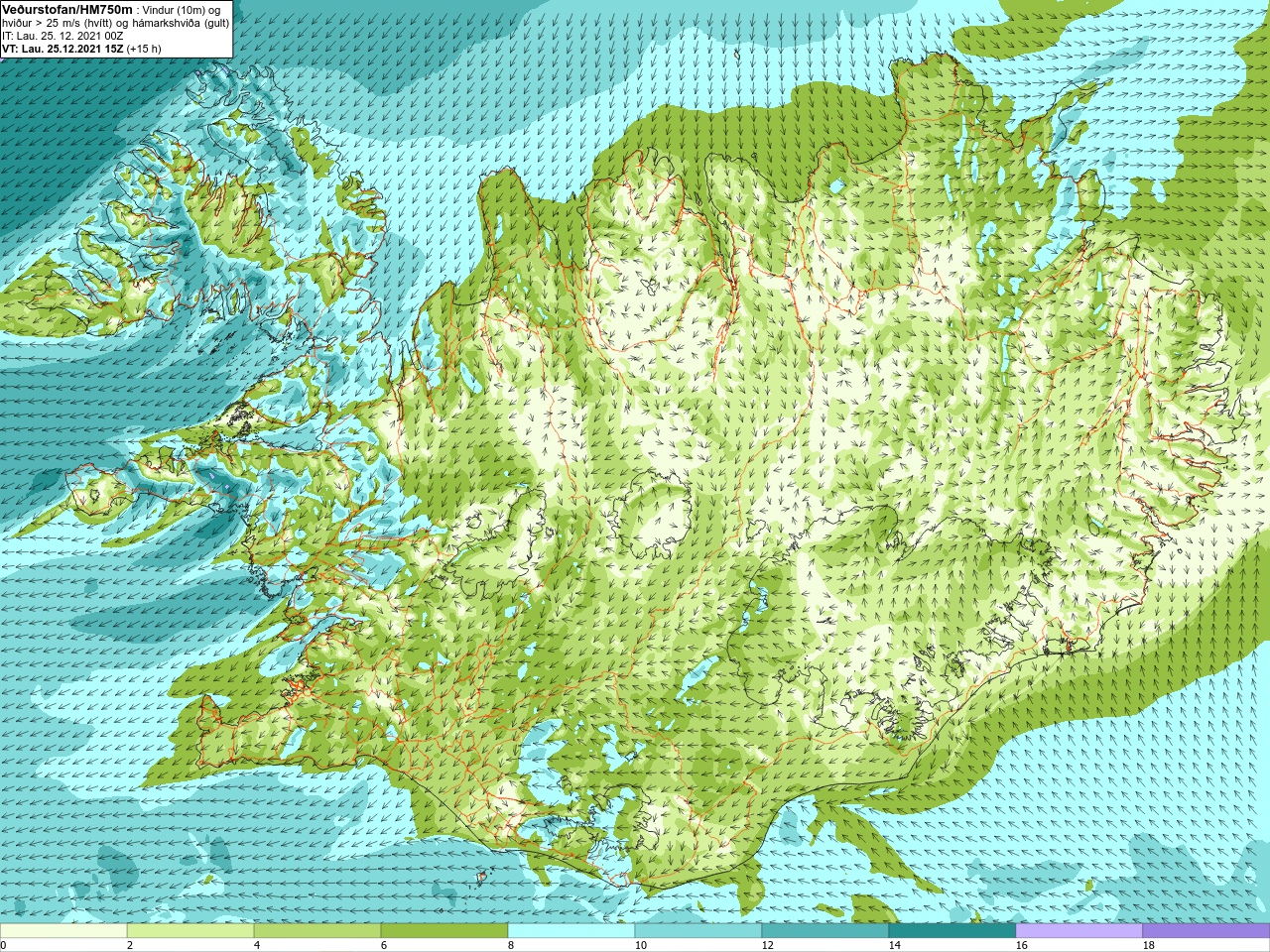
Task: Click the medium green 4–6 legend swatch
Action: [317, 931]
